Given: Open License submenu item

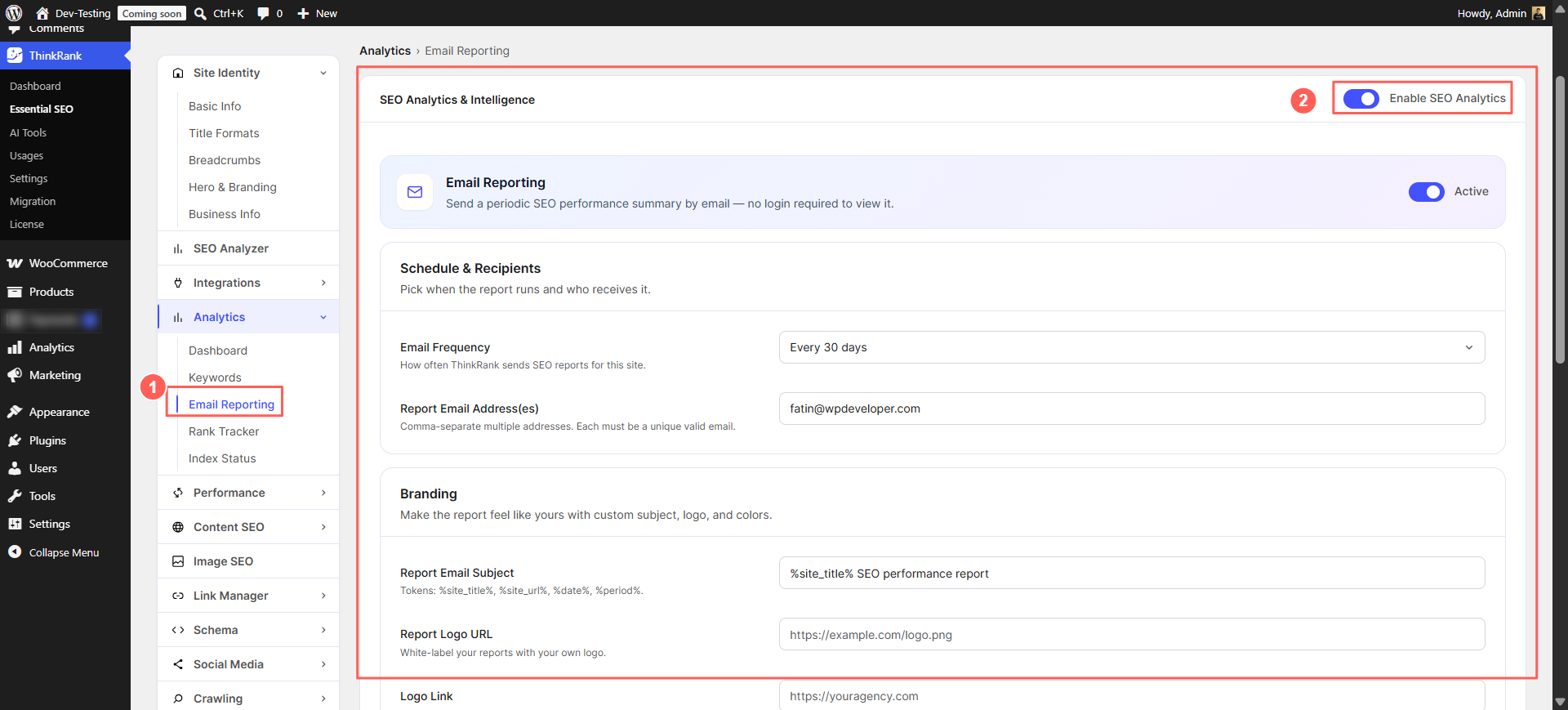Looking at the screenshot, I should coord(27,224).
